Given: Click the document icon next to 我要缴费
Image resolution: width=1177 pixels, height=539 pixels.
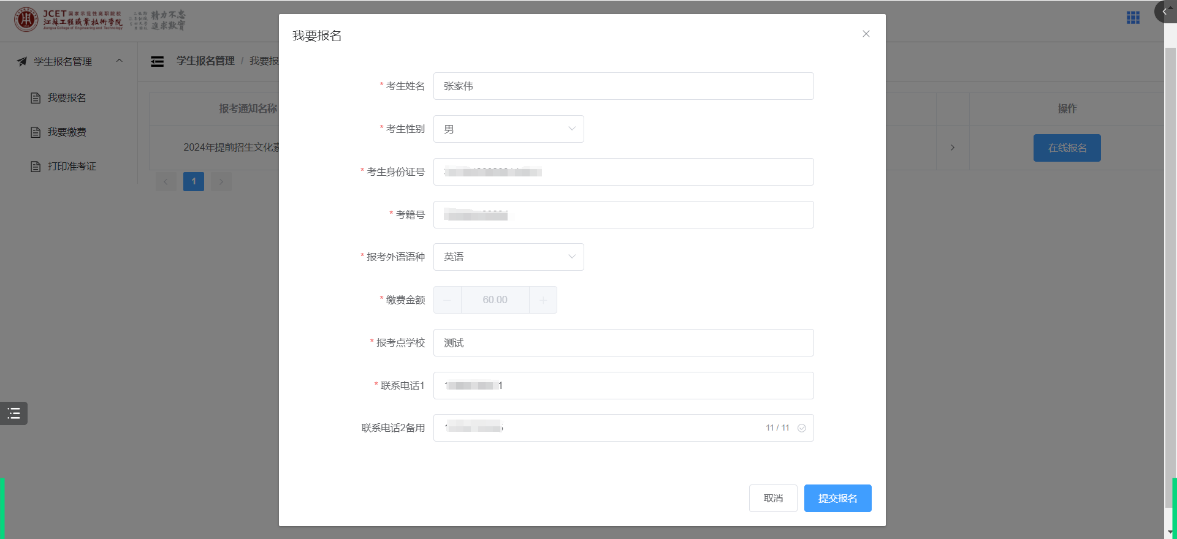Looking at the screenshot, I should 36,132.
